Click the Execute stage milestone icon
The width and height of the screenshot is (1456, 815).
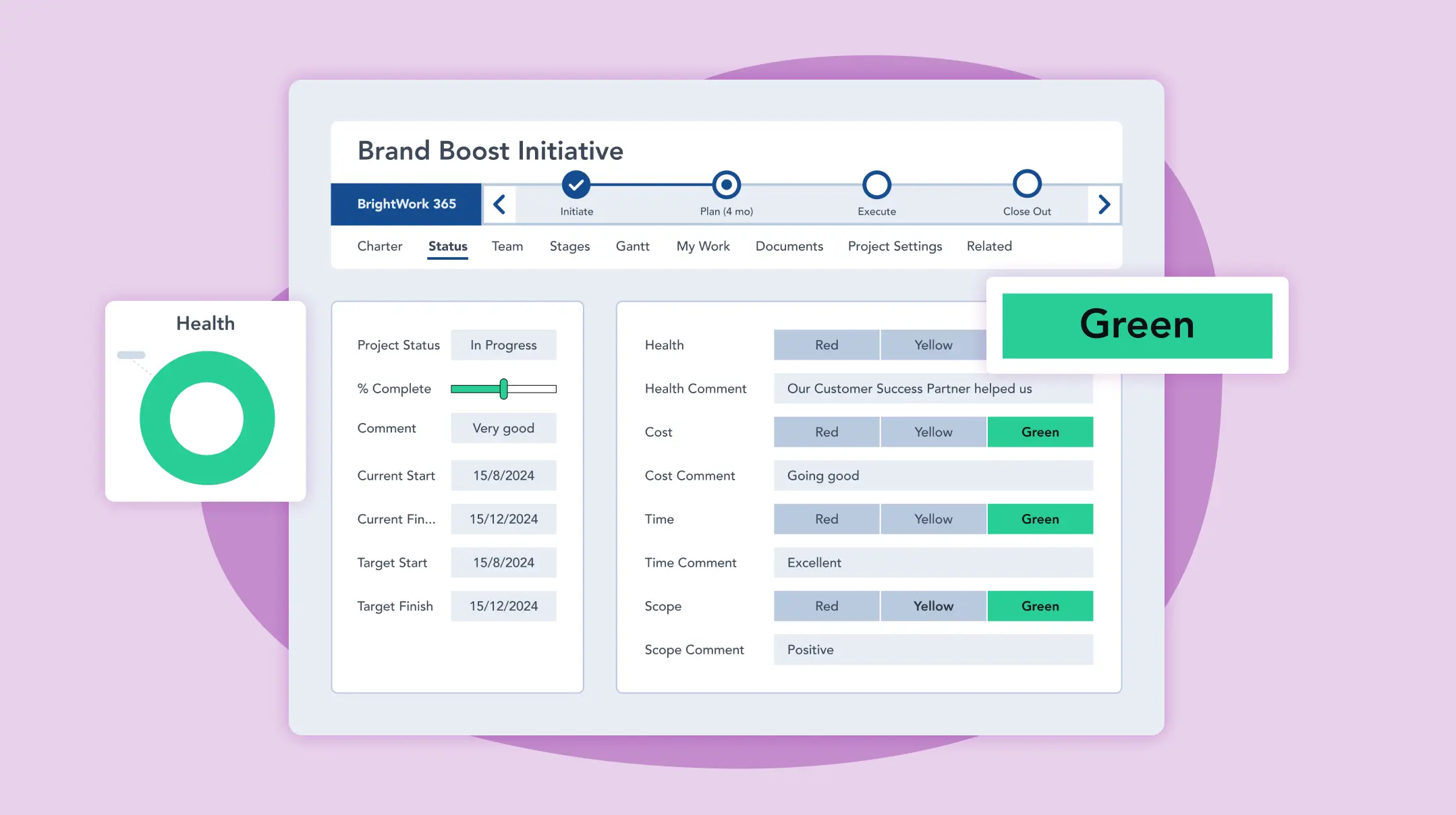coord(876,184)
